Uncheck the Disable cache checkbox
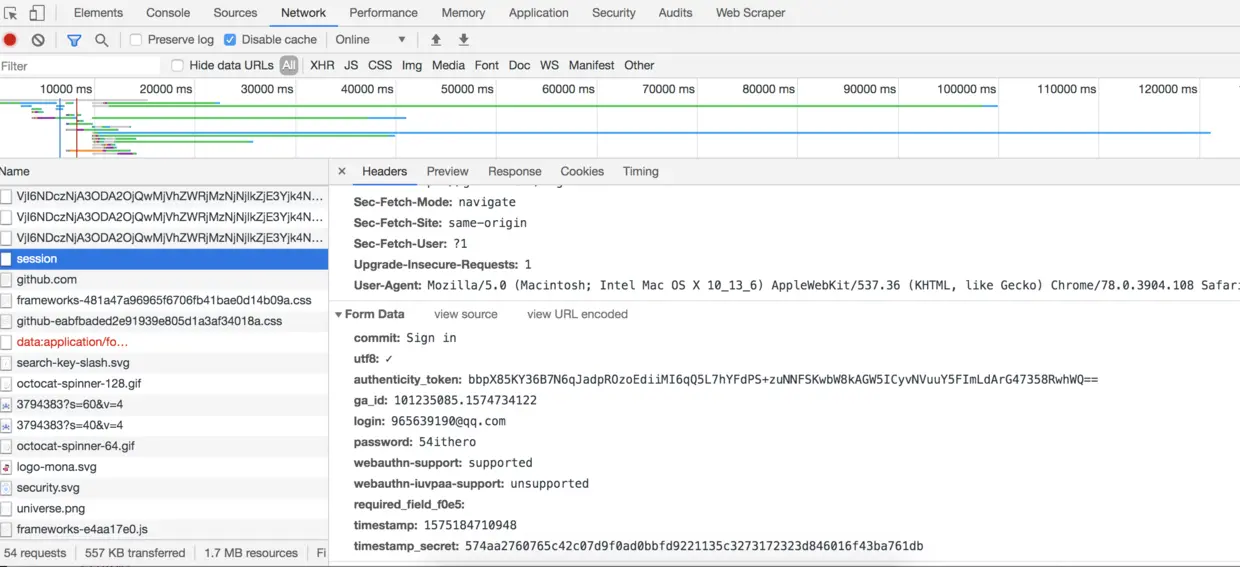The image size is (1240, 567). coord(230,40)
